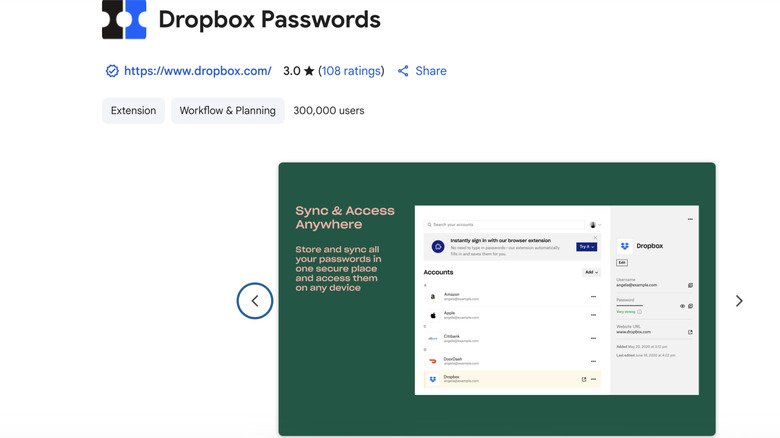
Task: Click the star rating icon
Action: tap(309, 71)
